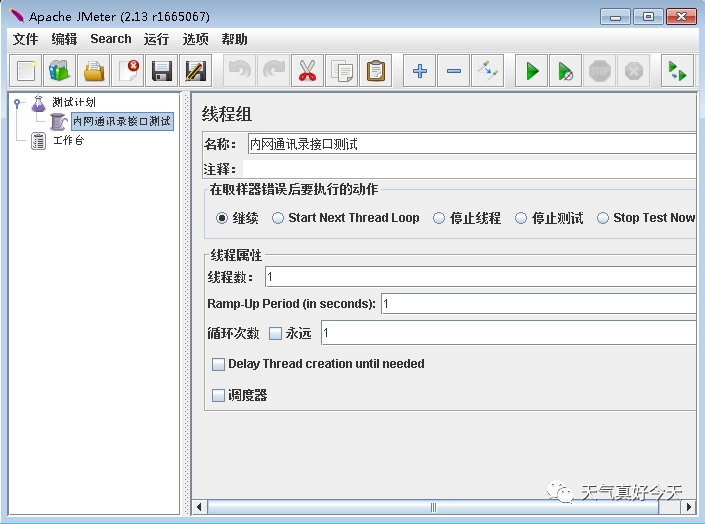Choose Stop Test Now option

pyautogui.click(x=602, y=218)
